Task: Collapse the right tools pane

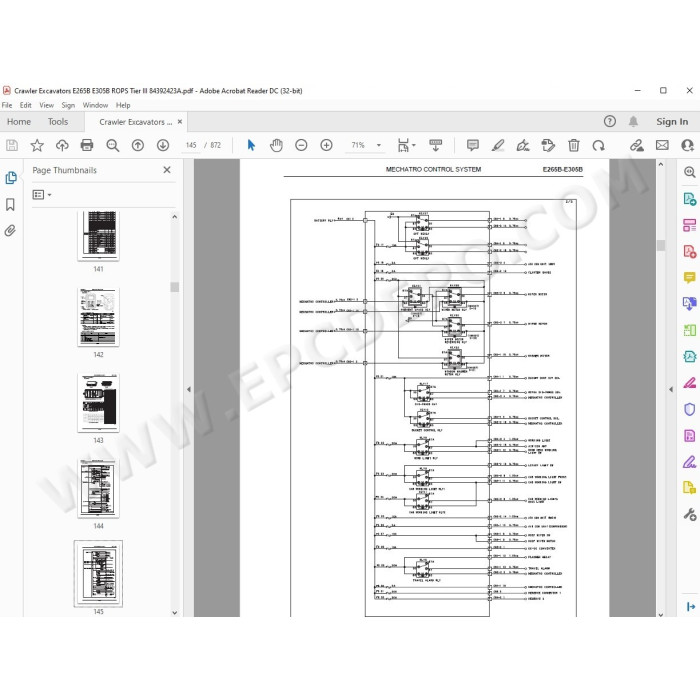Action: tap(671, 389)
